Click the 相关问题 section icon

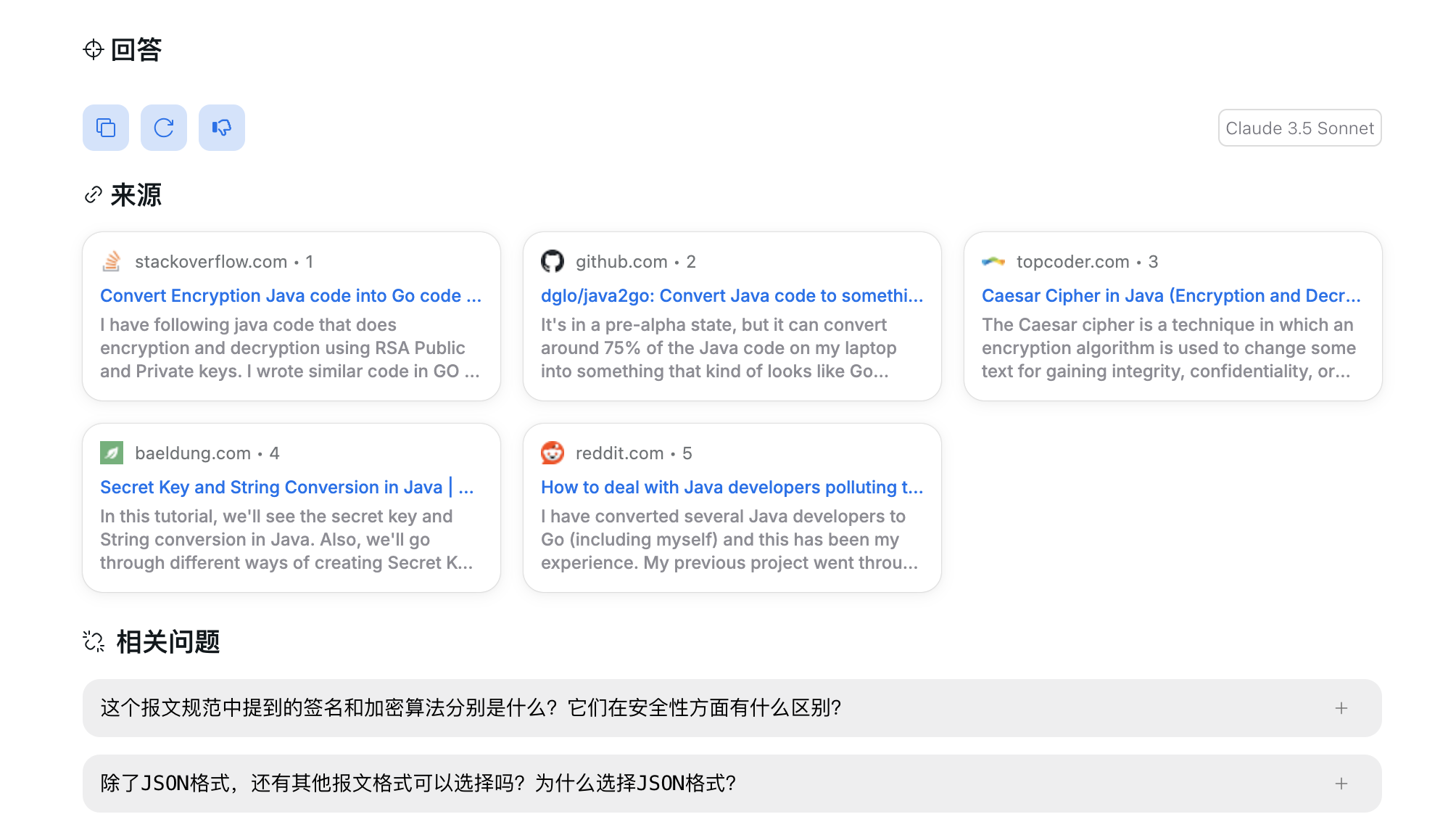[94, 641]
